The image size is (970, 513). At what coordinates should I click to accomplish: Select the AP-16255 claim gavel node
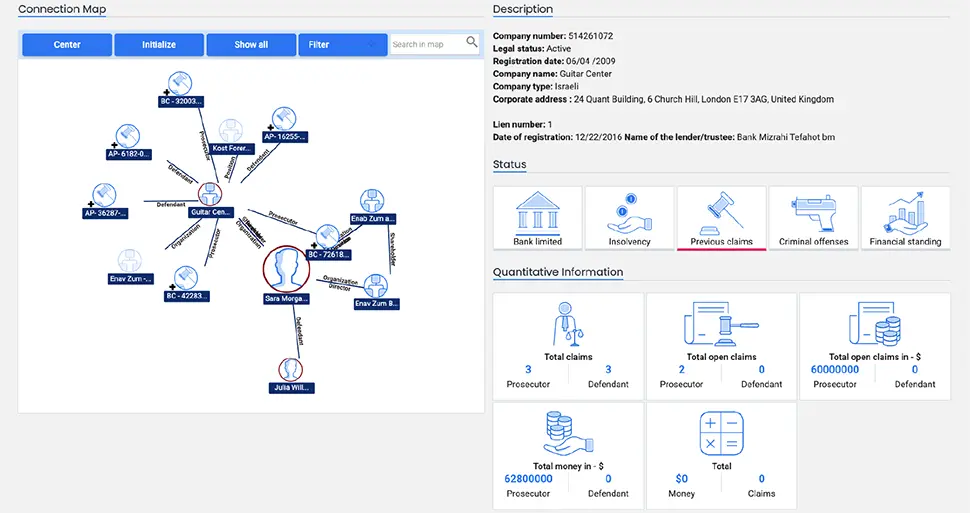[284, 119]
